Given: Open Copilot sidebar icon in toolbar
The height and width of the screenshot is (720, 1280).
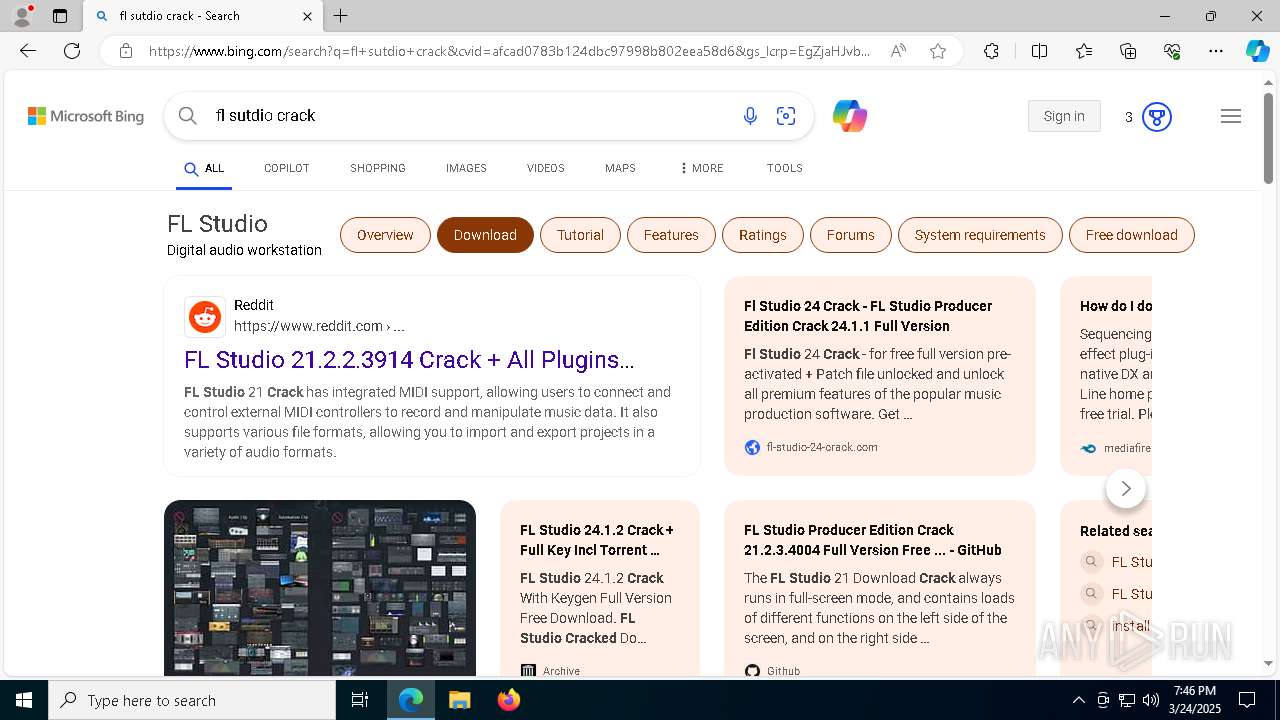Looking at the screenshot, I should [1257, 51].
